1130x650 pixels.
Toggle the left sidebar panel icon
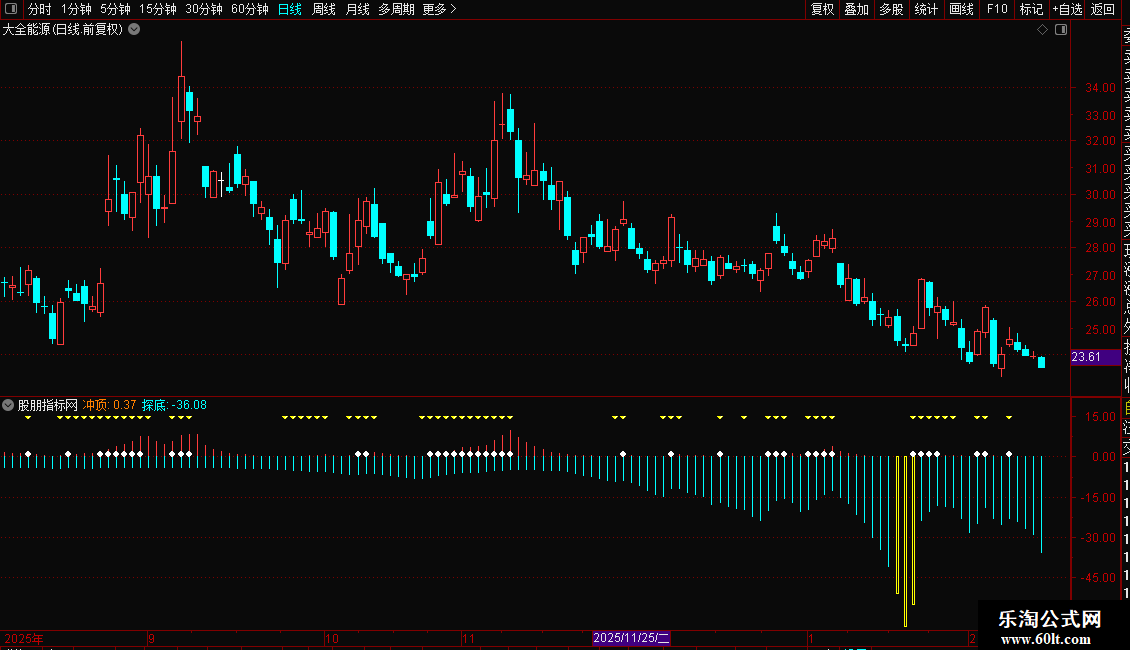tap(11, 9)
